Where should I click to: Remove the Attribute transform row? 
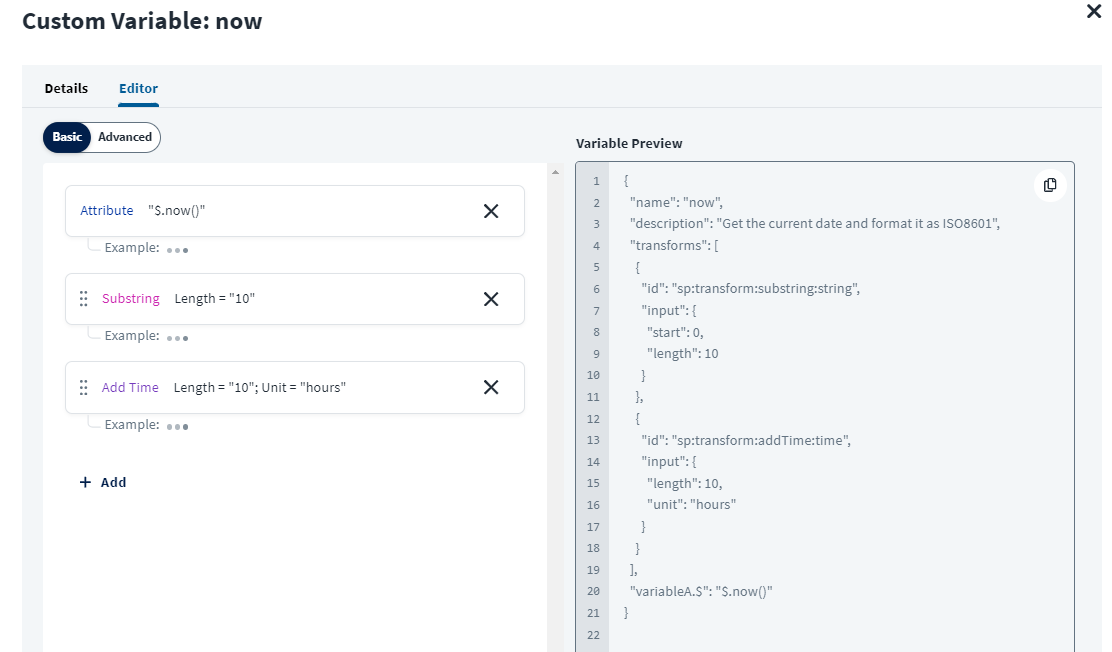click(x=491, y=211)
